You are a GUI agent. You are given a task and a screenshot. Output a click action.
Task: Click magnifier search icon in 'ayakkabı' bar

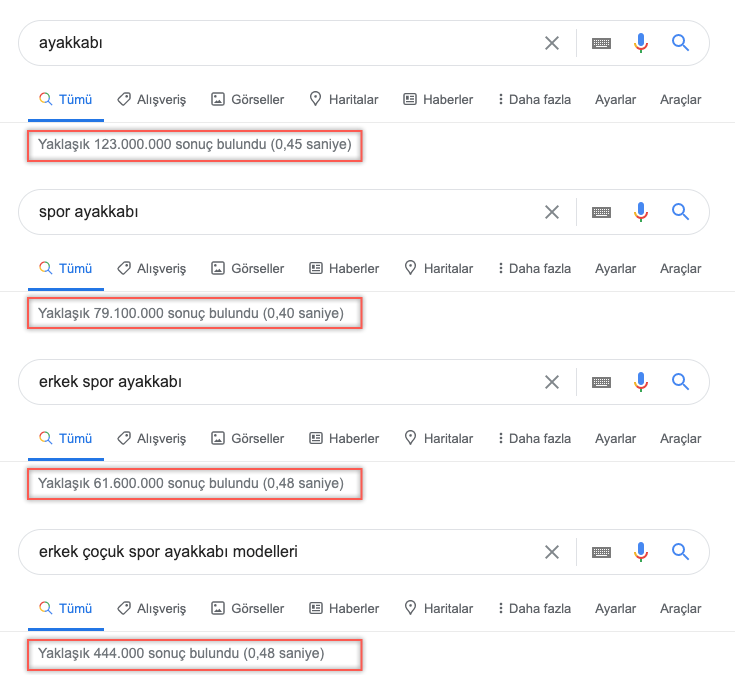(x=680, y=43)
